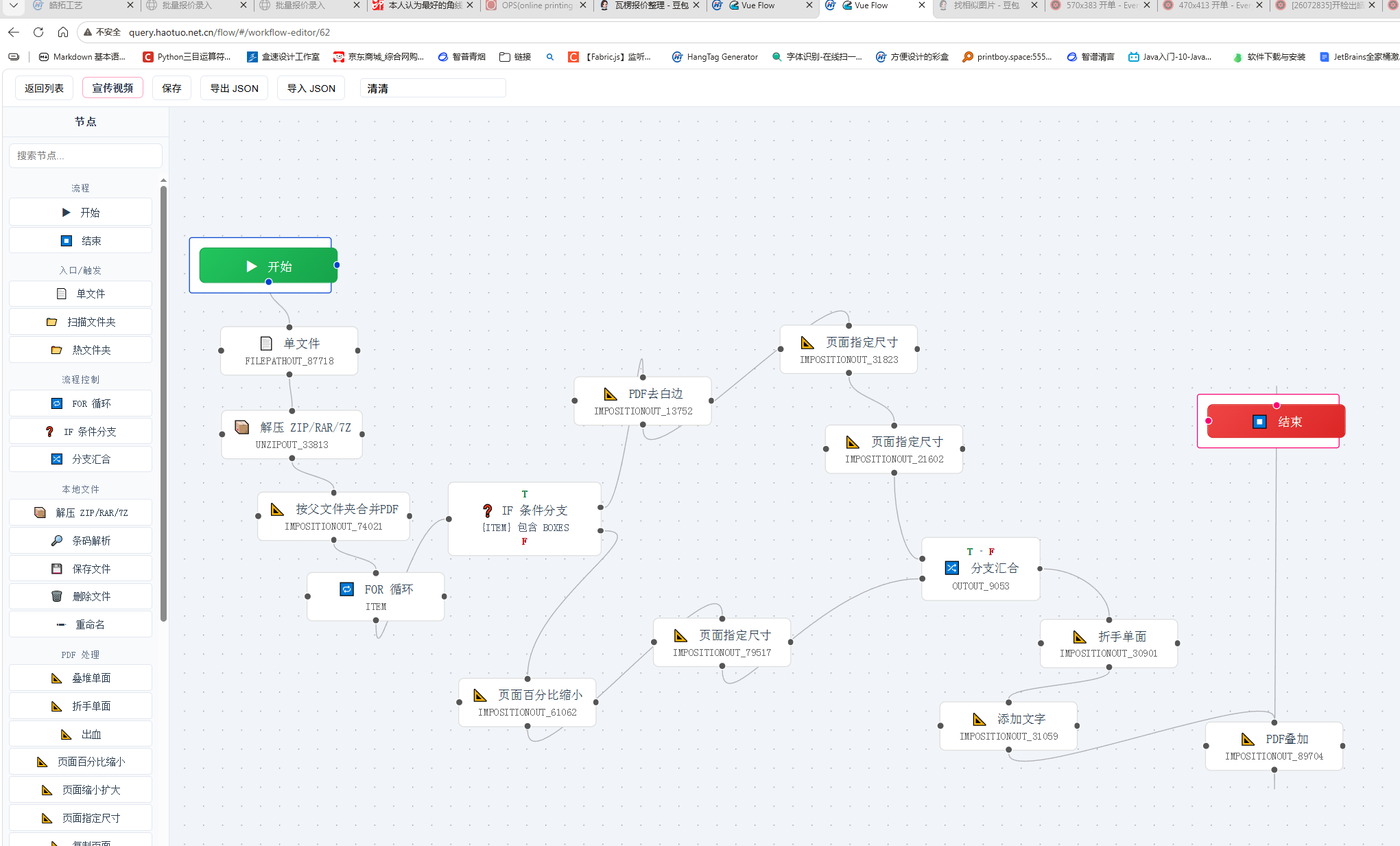Switch to the 470x413 开单 tab

coord(1213,5)
